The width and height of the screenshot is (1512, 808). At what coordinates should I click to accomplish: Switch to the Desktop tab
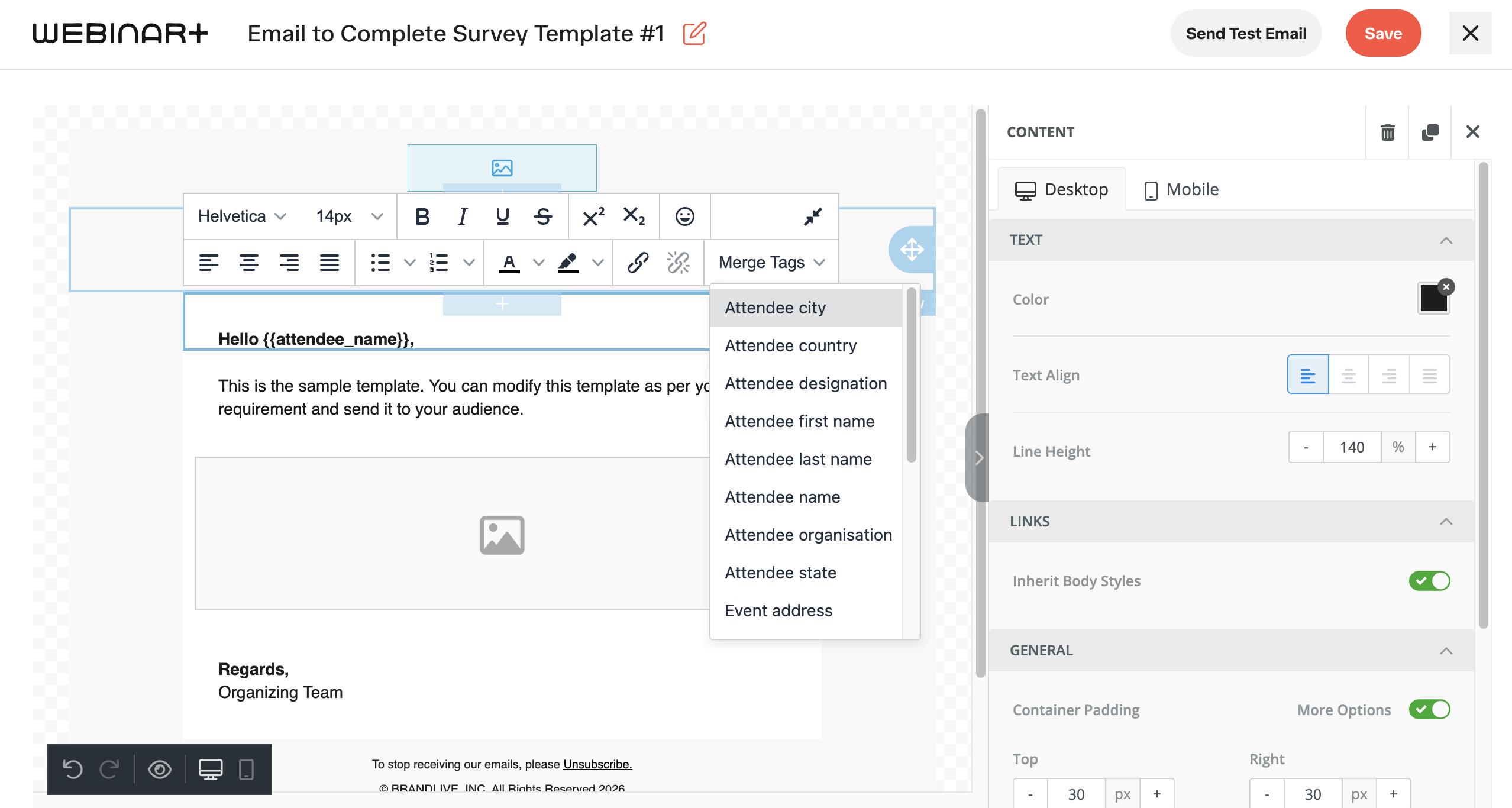[x=1062, y=189]
